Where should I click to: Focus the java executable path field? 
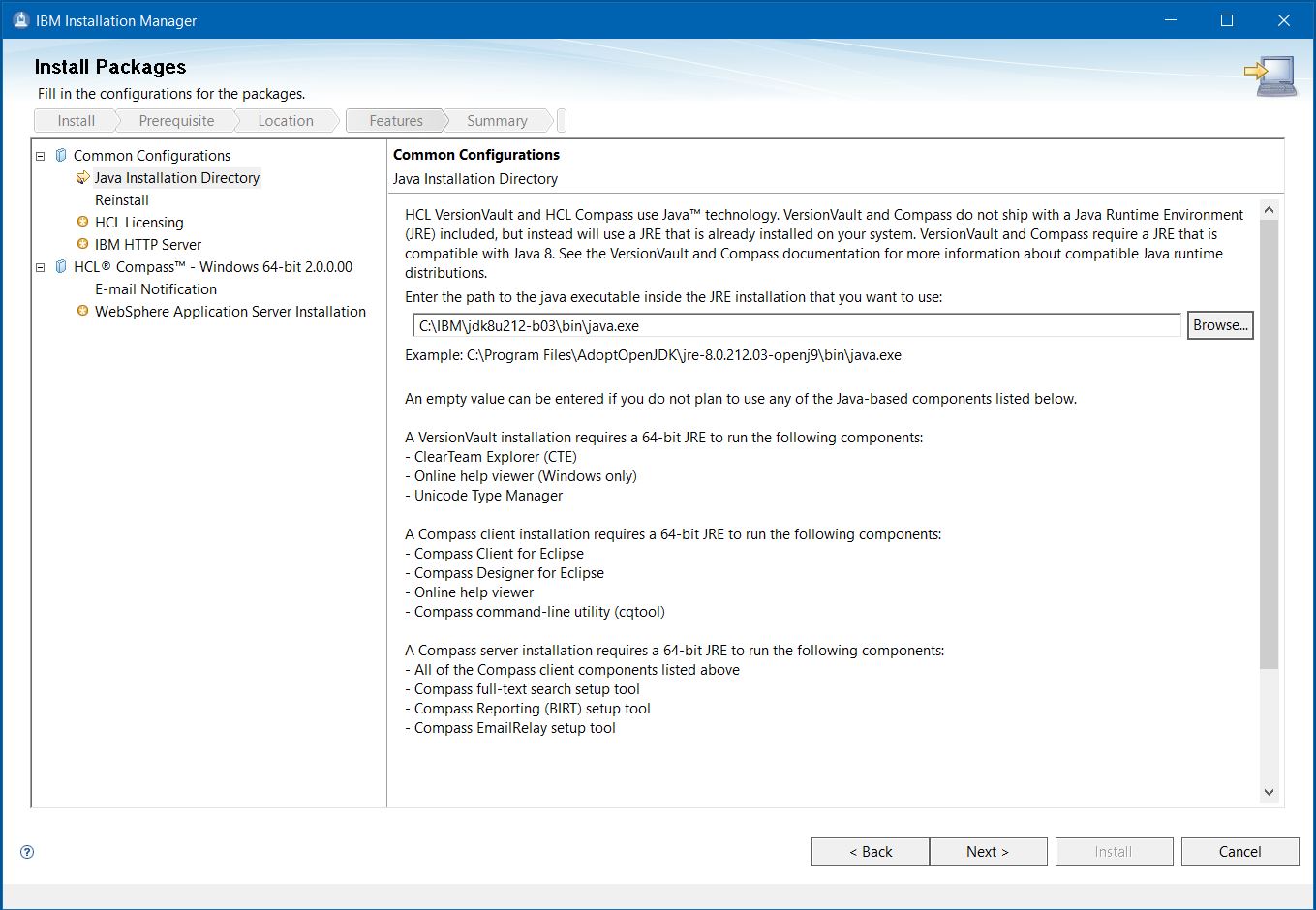(x=796, y=326)
